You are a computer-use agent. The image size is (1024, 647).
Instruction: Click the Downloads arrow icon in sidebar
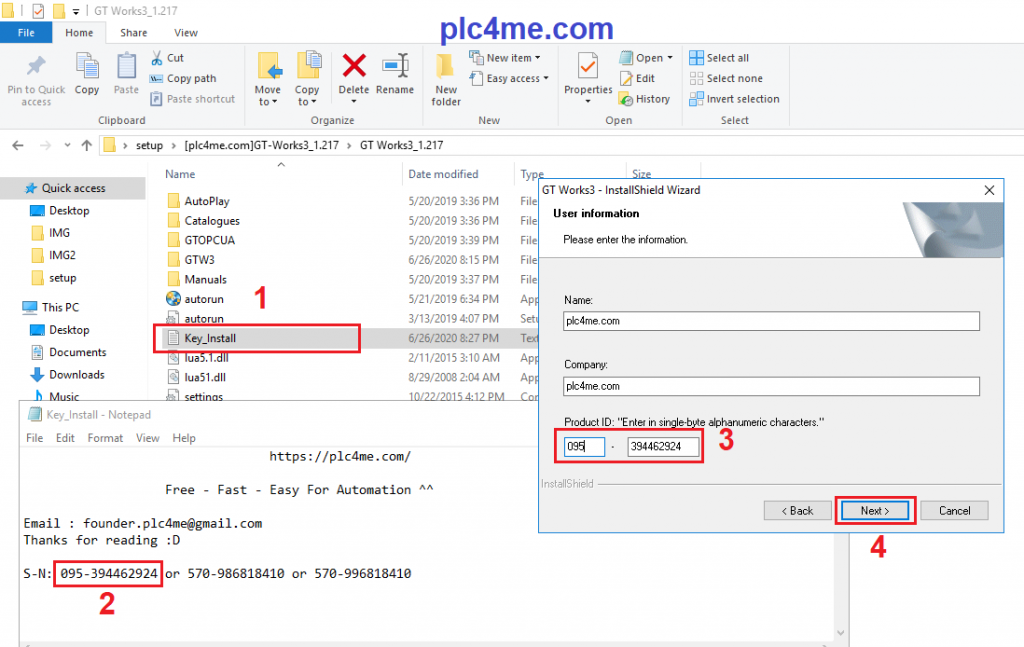coord(37,375)
